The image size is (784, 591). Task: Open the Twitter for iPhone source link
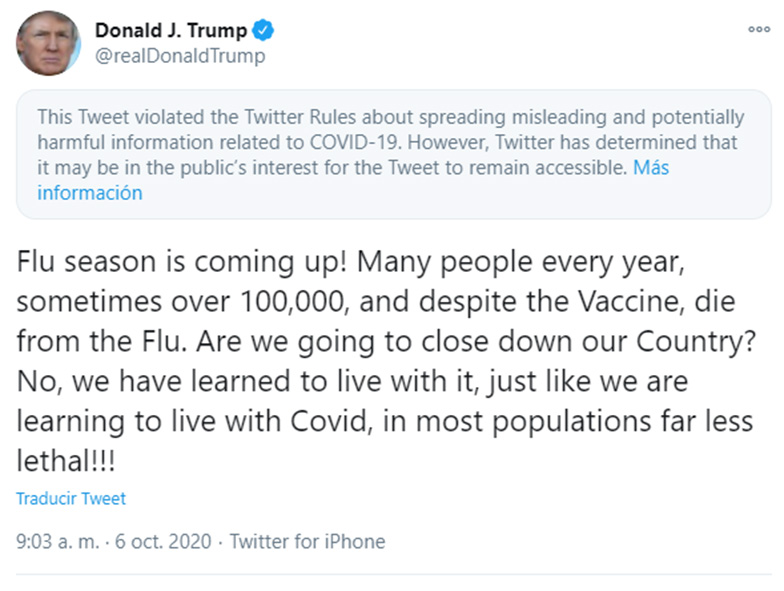[x=307, y=542]
